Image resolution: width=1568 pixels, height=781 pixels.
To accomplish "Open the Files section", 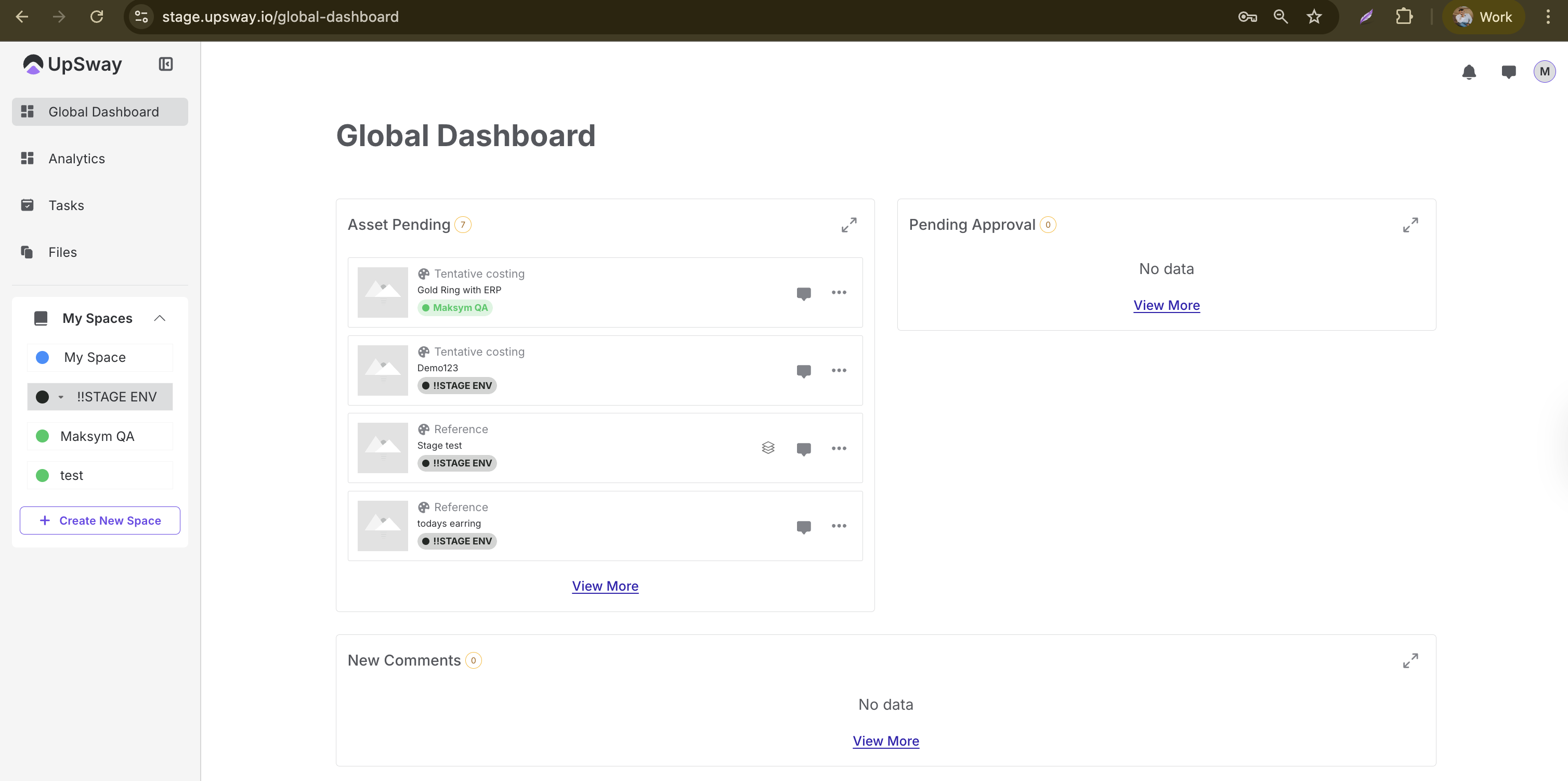I will click(x=63, y=252).
